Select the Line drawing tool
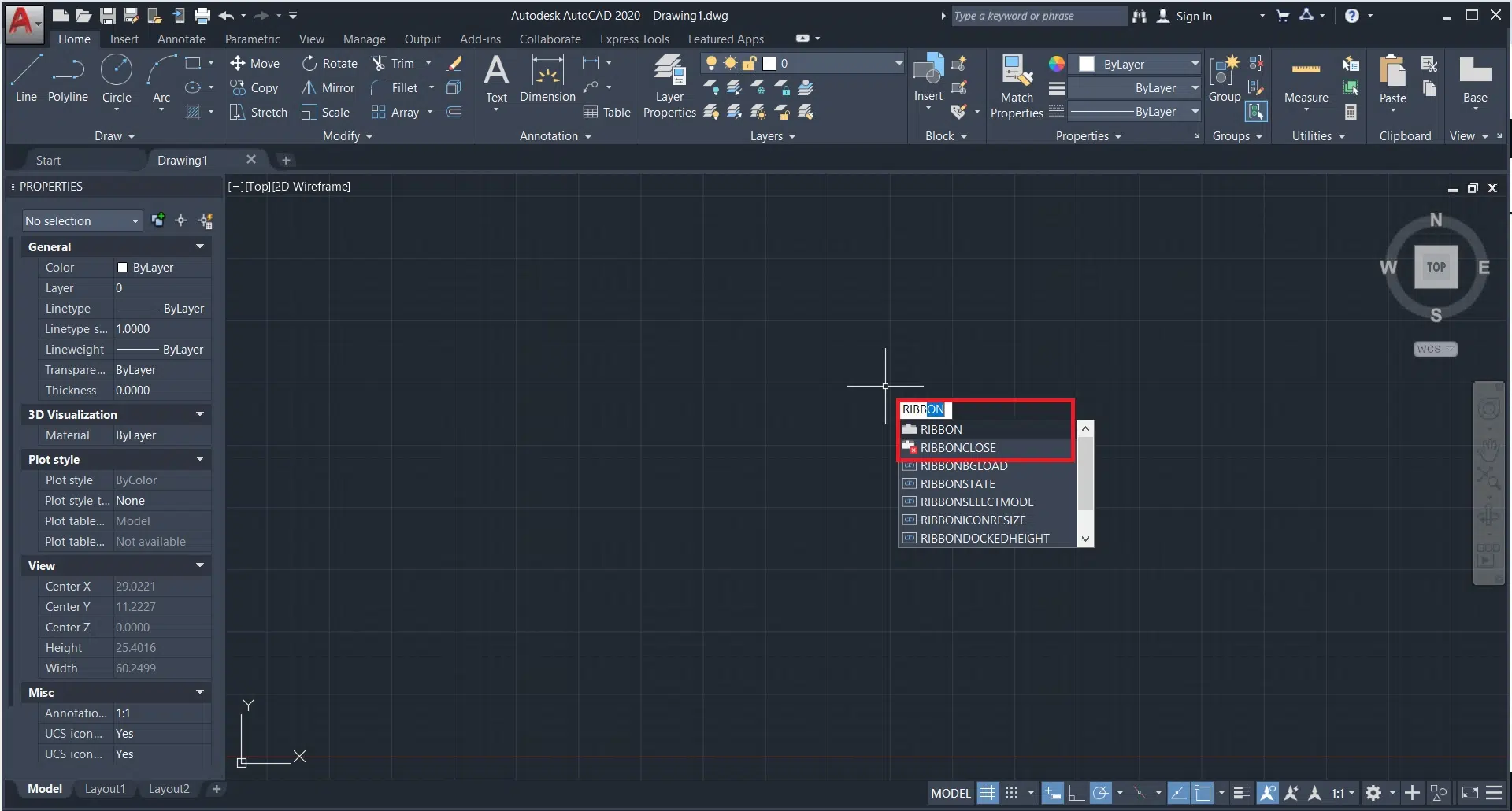1512x811 pixels. point(26,78)
